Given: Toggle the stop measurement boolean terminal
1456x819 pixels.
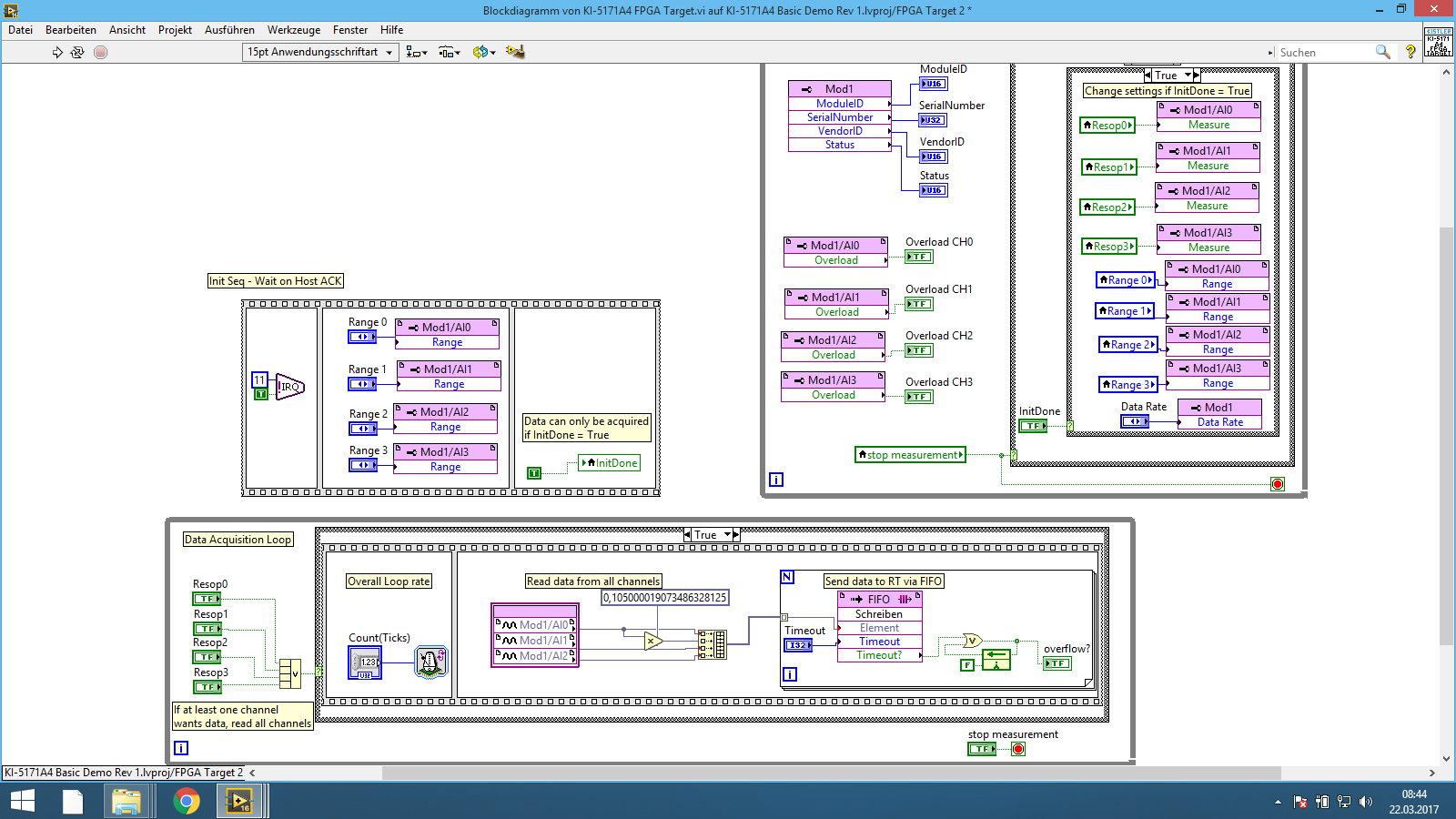Looking at the screenshot, I should pyautogui.click(x=981, y=749).
